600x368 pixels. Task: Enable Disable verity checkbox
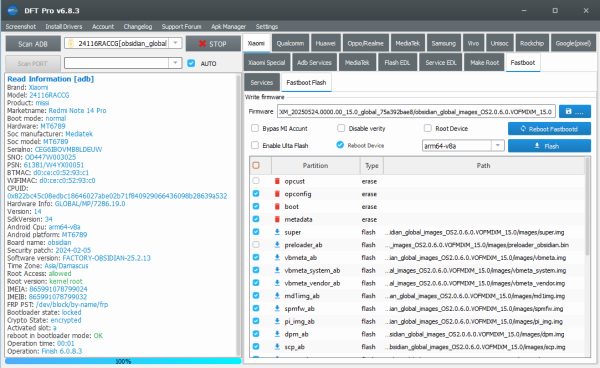pos(341,128)
